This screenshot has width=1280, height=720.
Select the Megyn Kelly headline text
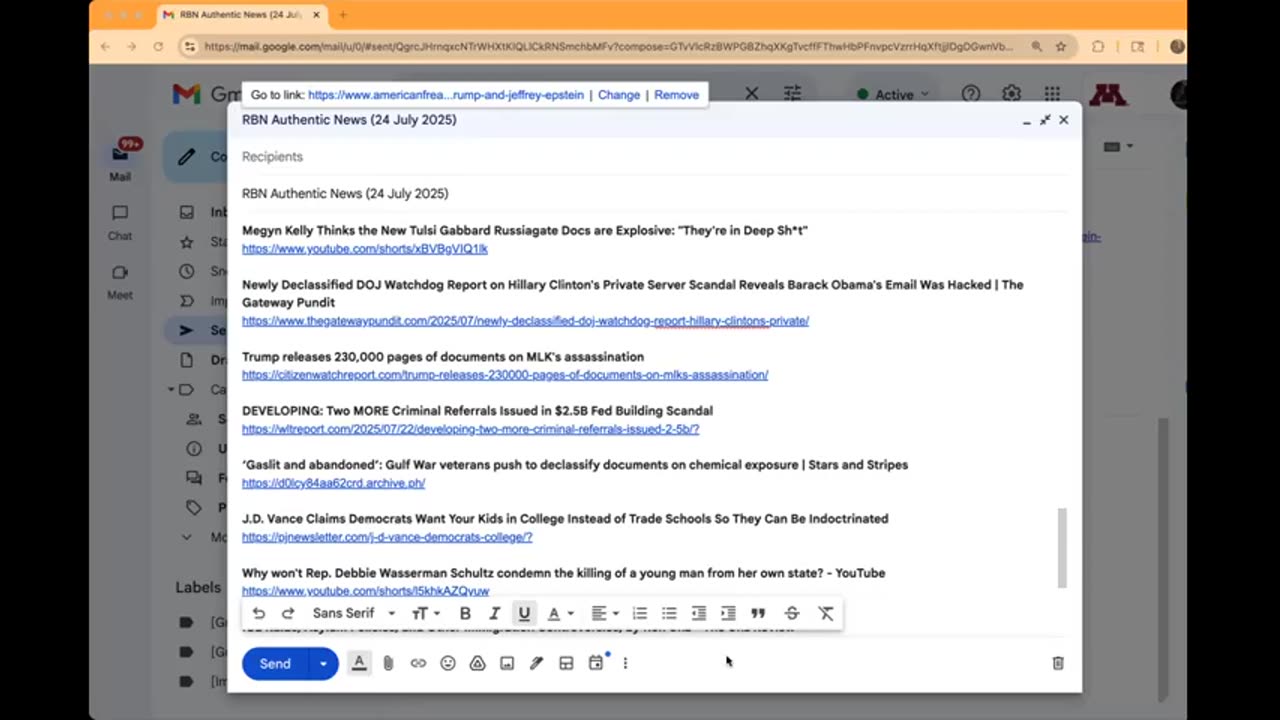525,231
